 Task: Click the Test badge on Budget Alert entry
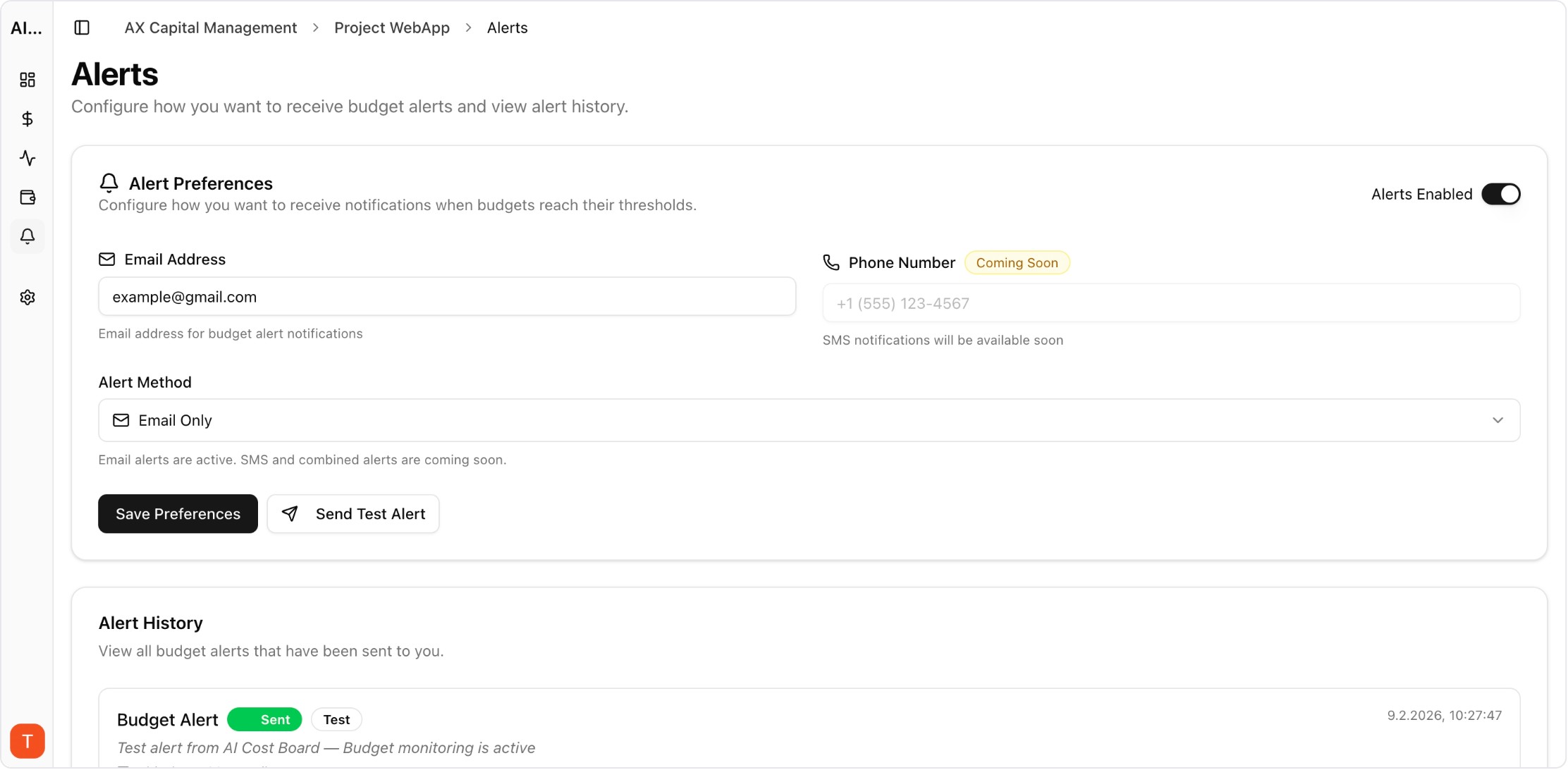pos(336,719)
